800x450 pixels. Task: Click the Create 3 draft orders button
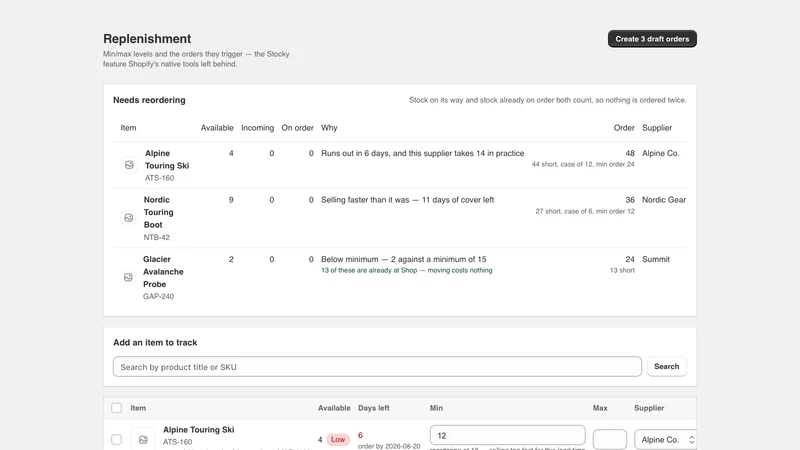[x=652, y=39]
